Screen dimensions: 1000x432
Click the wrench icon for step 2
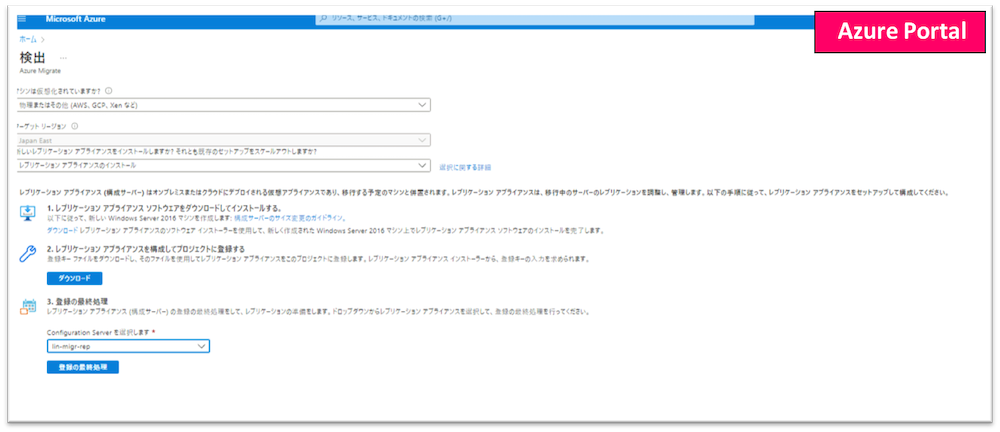(28, 253)
